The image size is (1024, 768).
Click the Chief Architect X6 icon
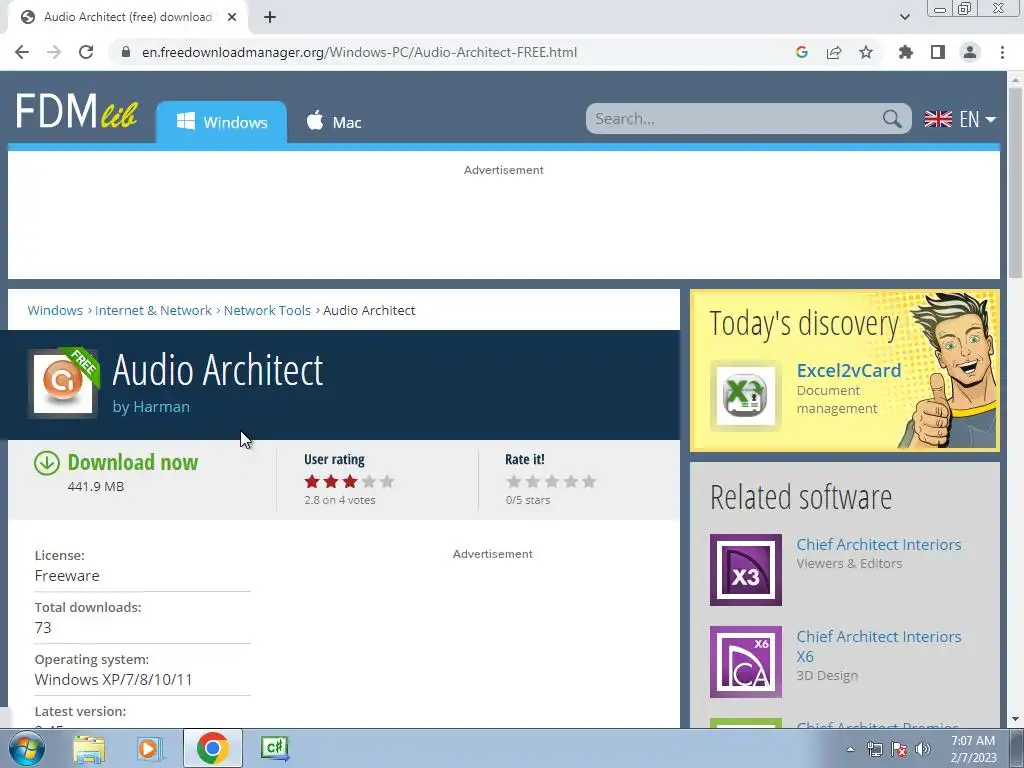point(746,662)
